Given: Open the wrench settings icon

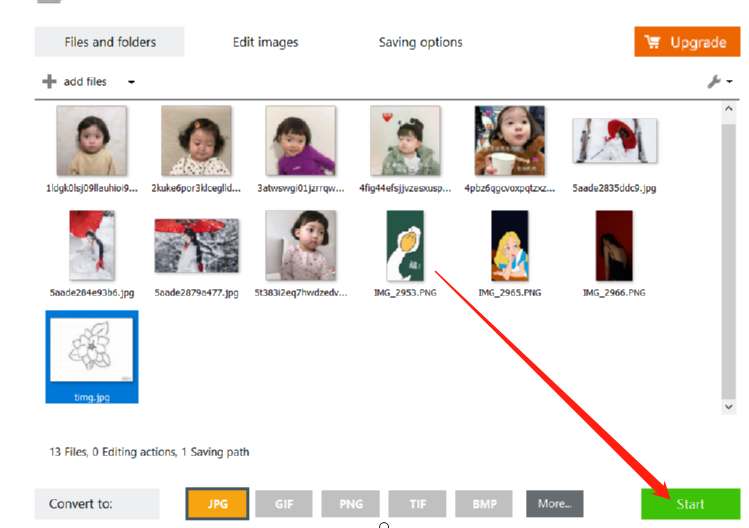Looking at the screenshot, I should [714, 82].
